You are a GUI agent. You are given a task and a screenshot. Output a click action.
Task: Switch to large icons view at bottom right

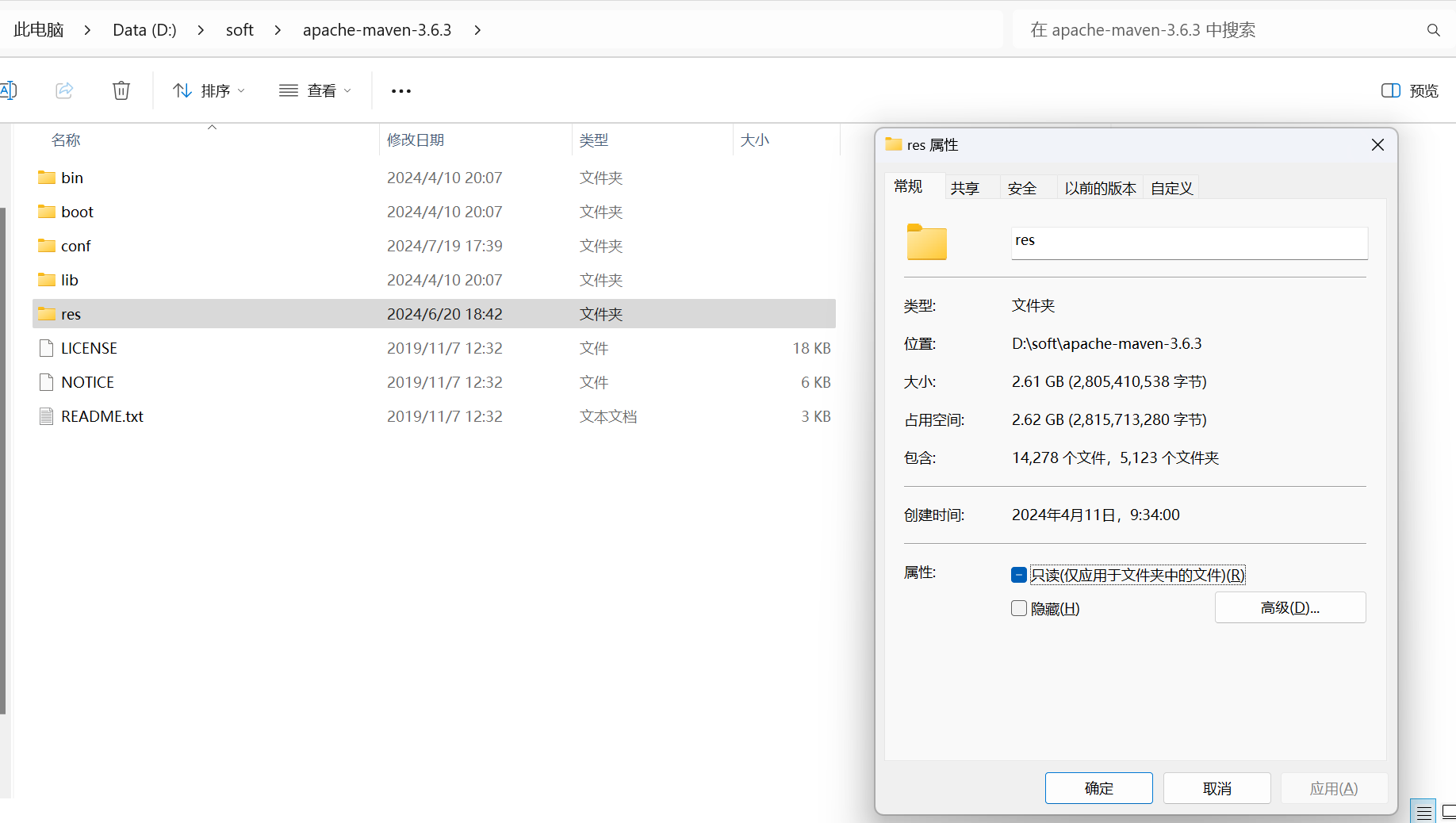pos(1448,812)
